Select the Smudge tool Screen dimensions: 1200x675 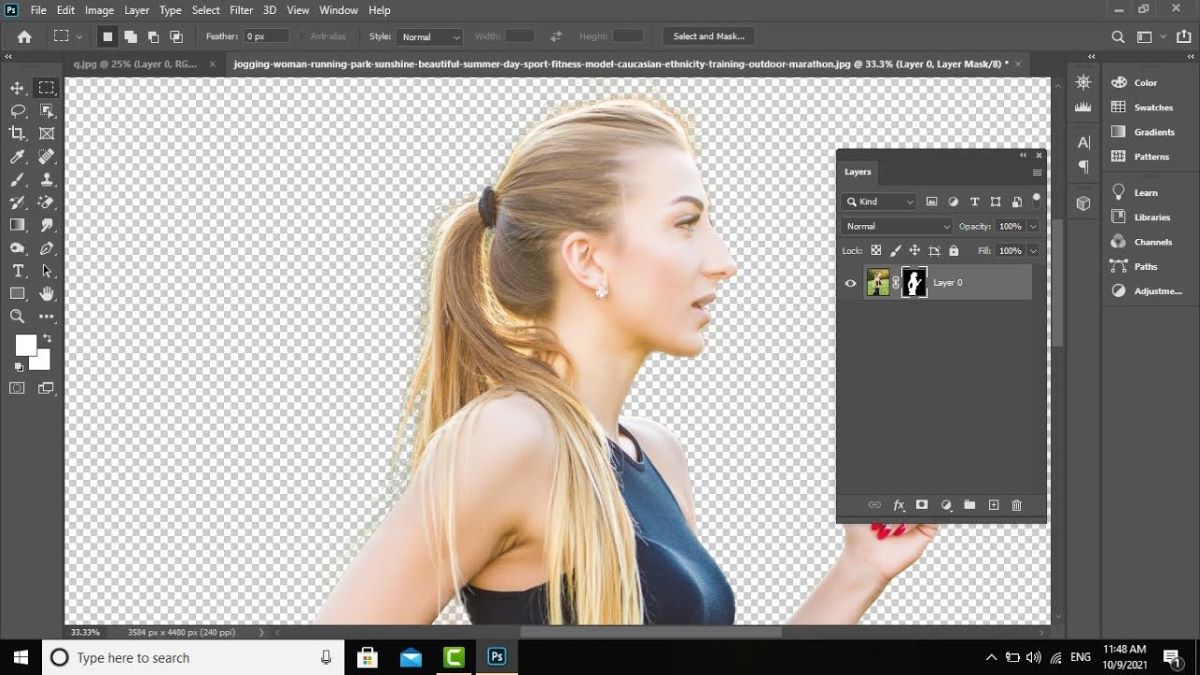[46, 225]
